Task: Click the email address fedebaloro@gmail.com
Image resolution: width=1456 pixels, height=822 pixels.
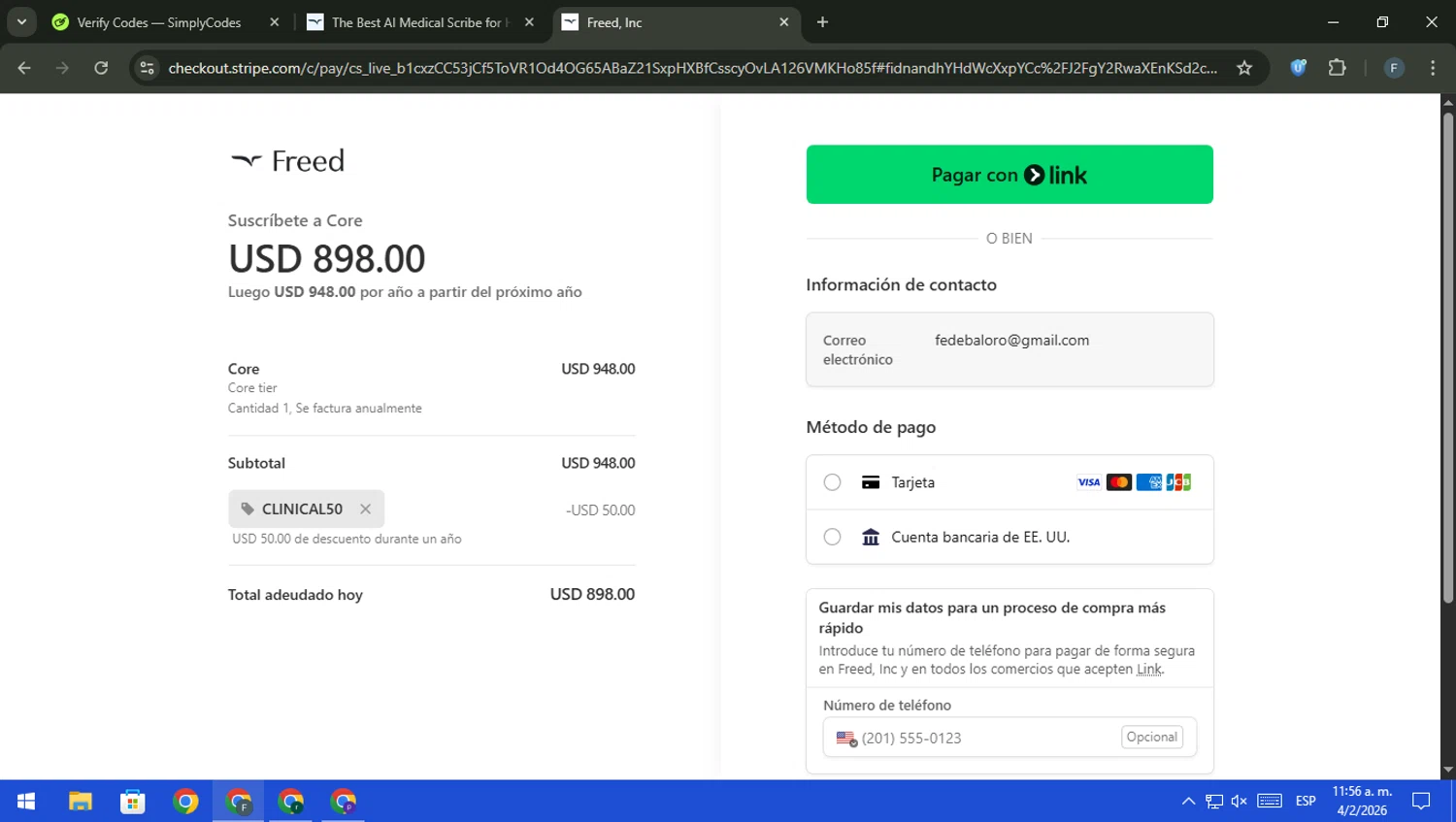Action: tap(1011, 341)
